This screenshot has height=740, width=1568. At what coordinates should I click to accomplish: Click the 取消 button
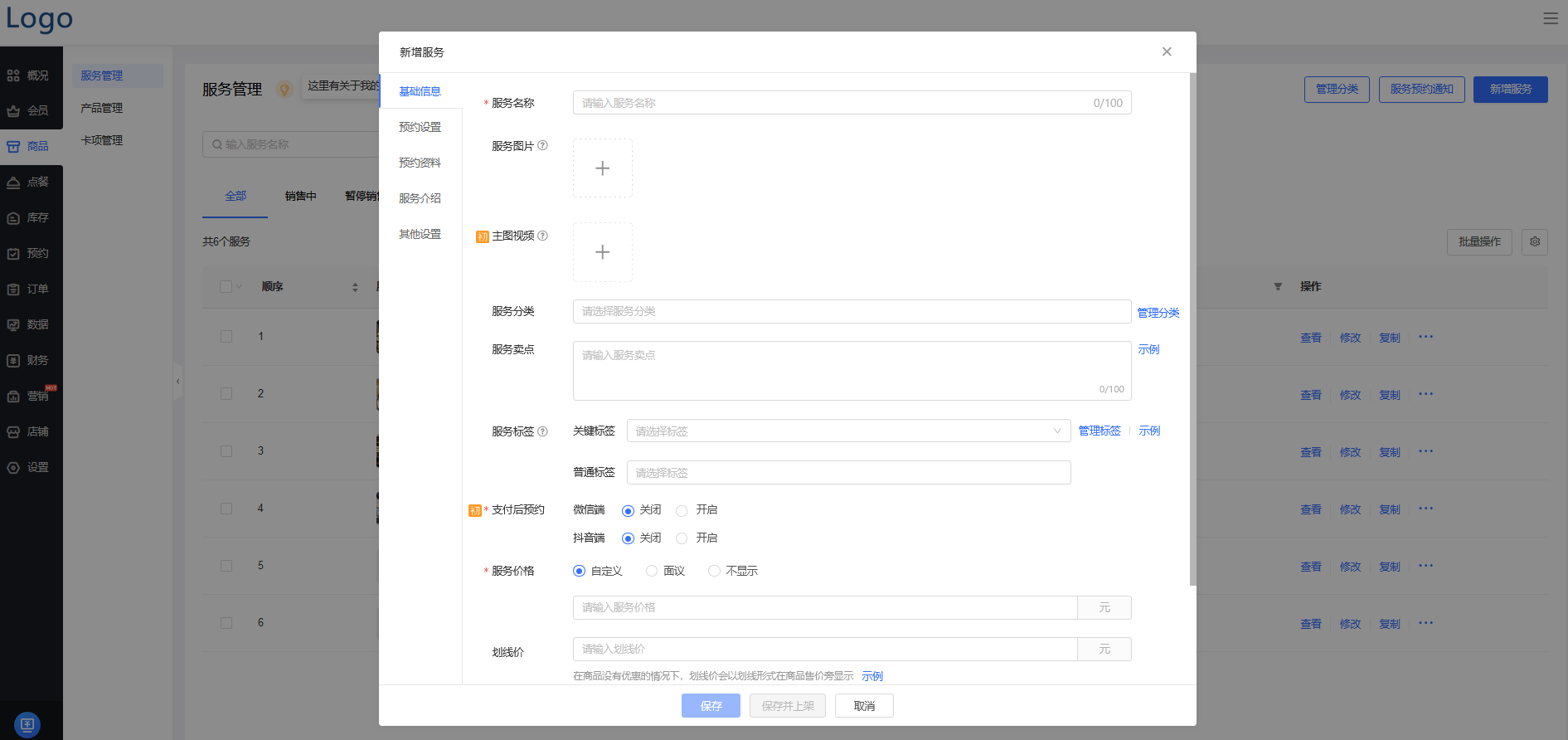[864, 706]
